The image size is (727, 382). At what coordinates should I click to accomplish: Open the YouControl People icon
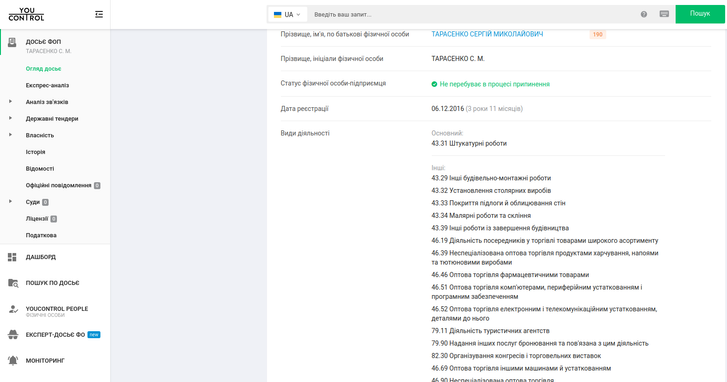13,309
